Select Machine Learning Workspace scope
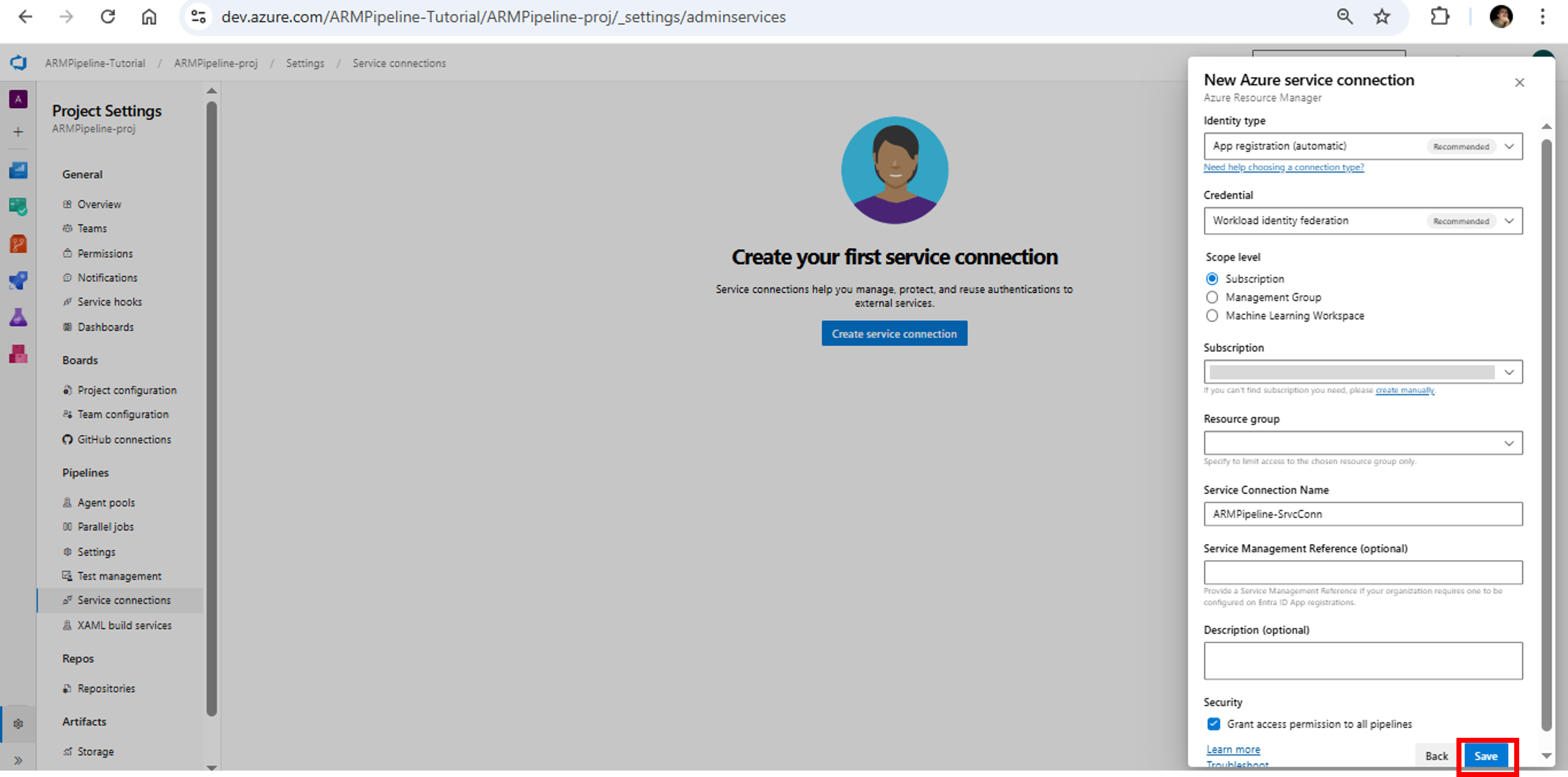Image resolution: width=1568 pixels, height=777 pixels. pos(1212,316)
